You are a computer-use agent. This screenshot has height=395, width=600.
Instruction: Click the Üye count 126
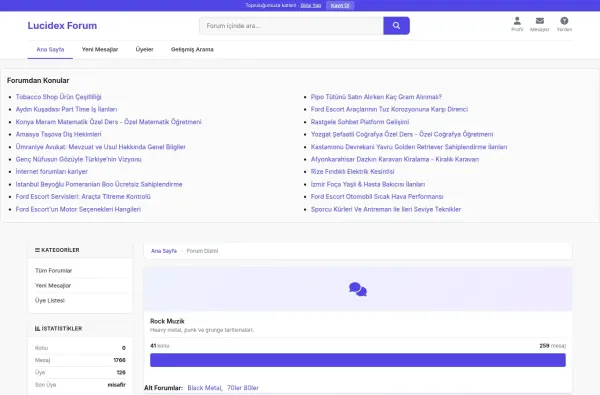point(121,372)
